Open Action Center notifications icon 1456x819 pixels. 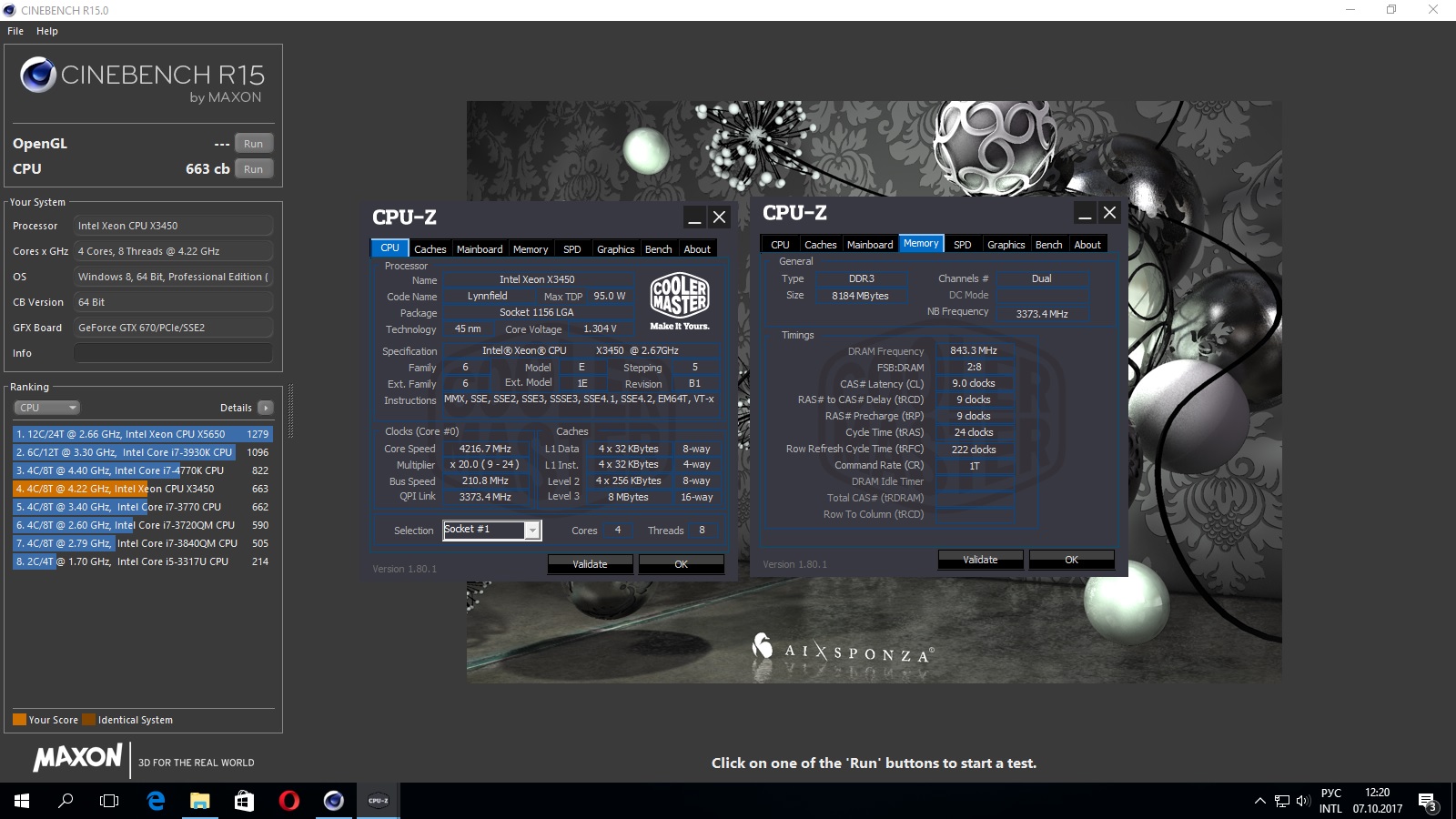pyautogui.click(x=1427, y=802)
